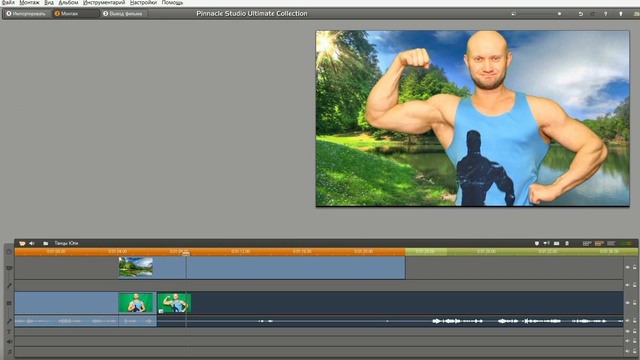Click the effect badge on flexing clip
This screenshot has width=640, height=360.
161,311
